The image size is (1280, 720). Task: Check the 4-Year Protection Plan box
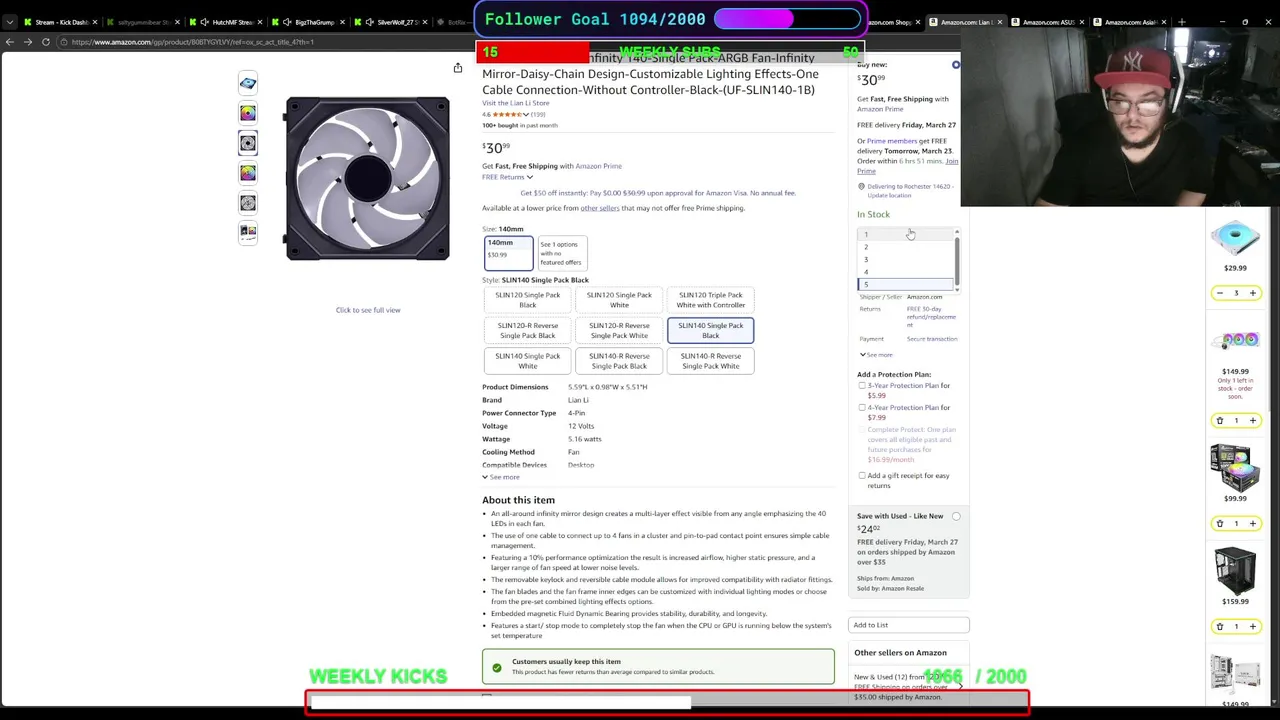click(862, 408)
